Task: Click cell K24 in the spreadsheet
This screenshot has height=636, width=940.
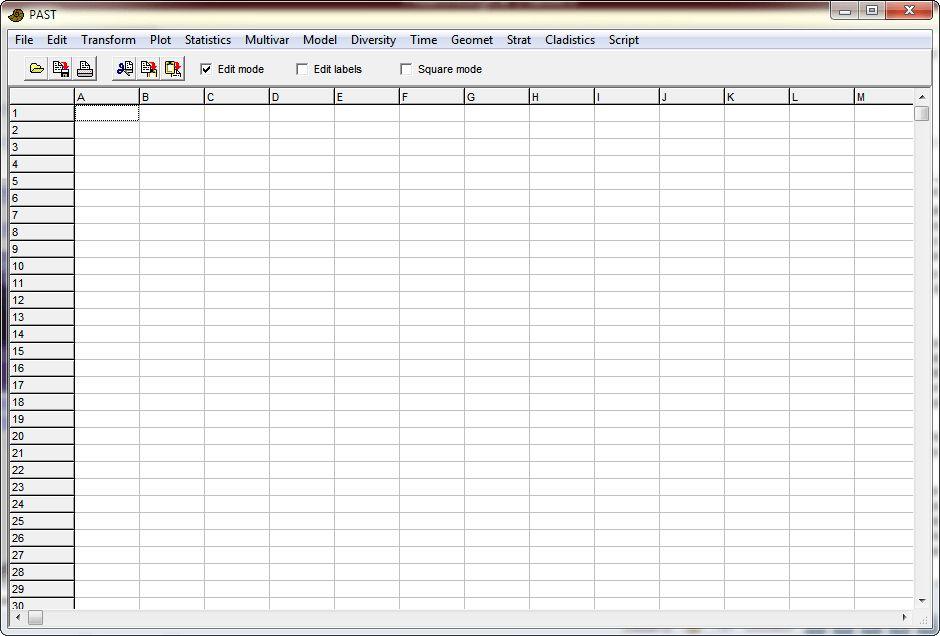Action: [757, 504]
